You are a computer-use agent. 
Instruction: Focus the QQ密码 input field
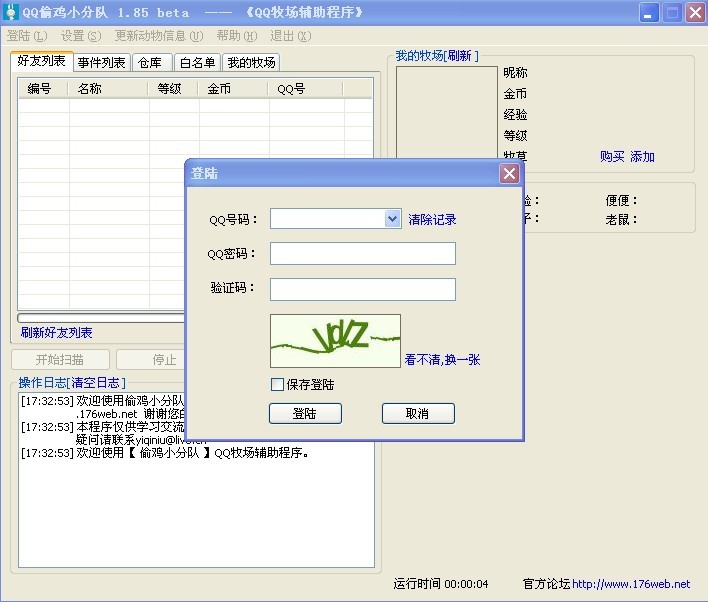[363, 253]
